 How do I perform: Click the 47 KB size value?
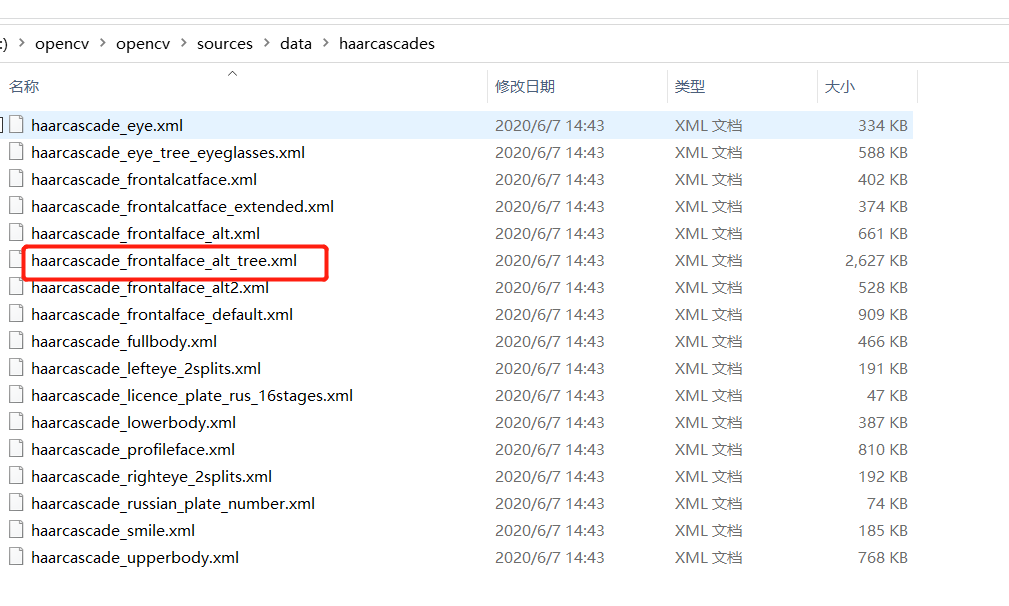(887, 396)
